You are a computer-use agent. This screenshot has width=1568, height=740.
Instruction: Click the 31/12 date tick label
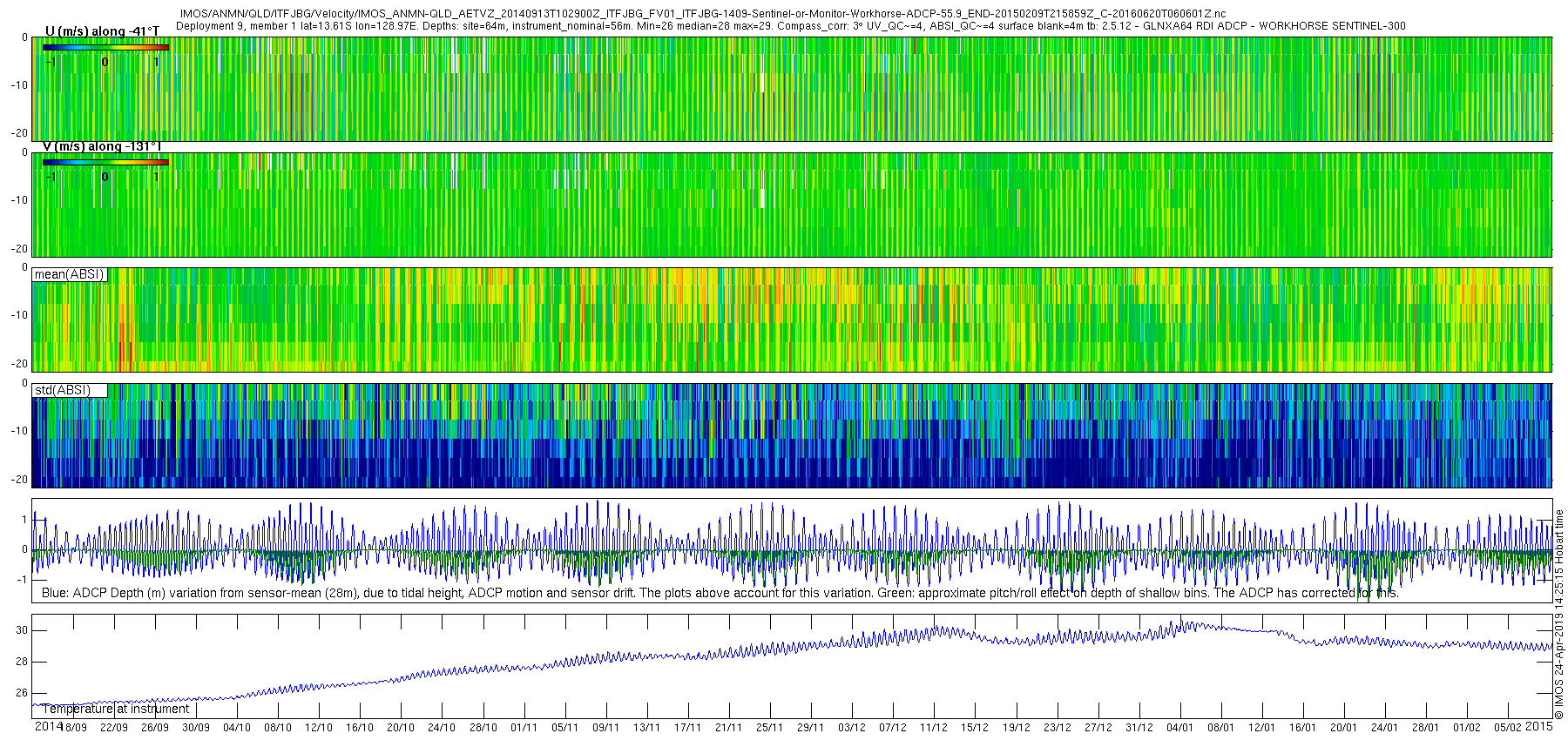click(x=1139, y=728)
